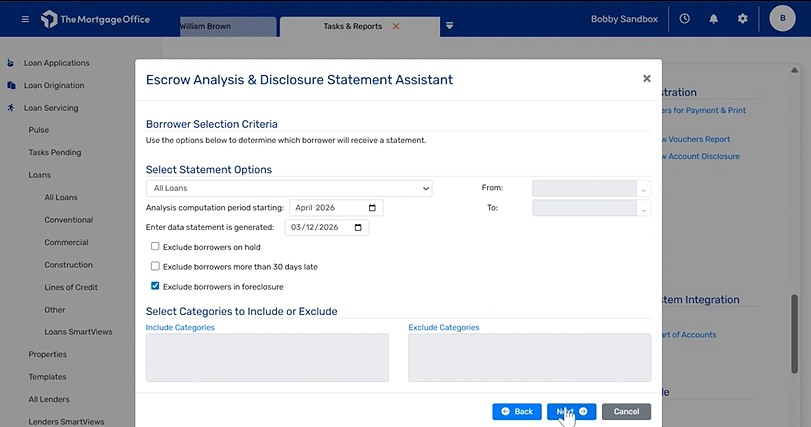Click inside the Include Categories box
This screenshot has width=811, height=427.
[x=267, y=358]
